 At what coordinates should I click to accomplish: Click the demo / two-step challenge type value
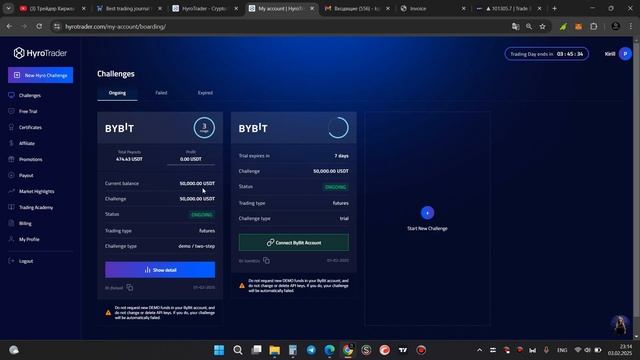[x=196, y=246]
